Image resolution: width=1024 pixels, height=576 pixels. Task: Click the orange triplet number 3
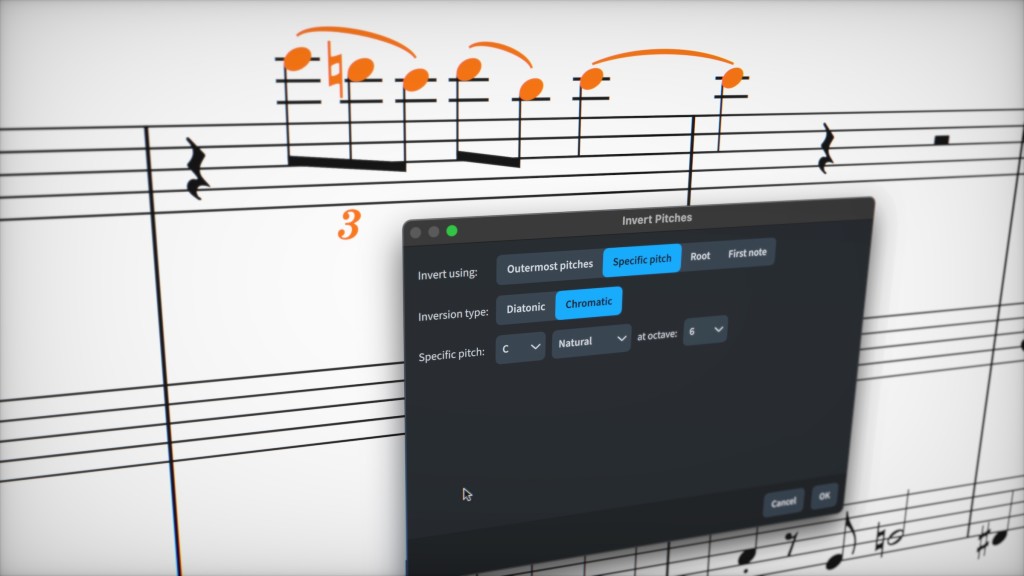pyautogui.click(x=348, y=226)
